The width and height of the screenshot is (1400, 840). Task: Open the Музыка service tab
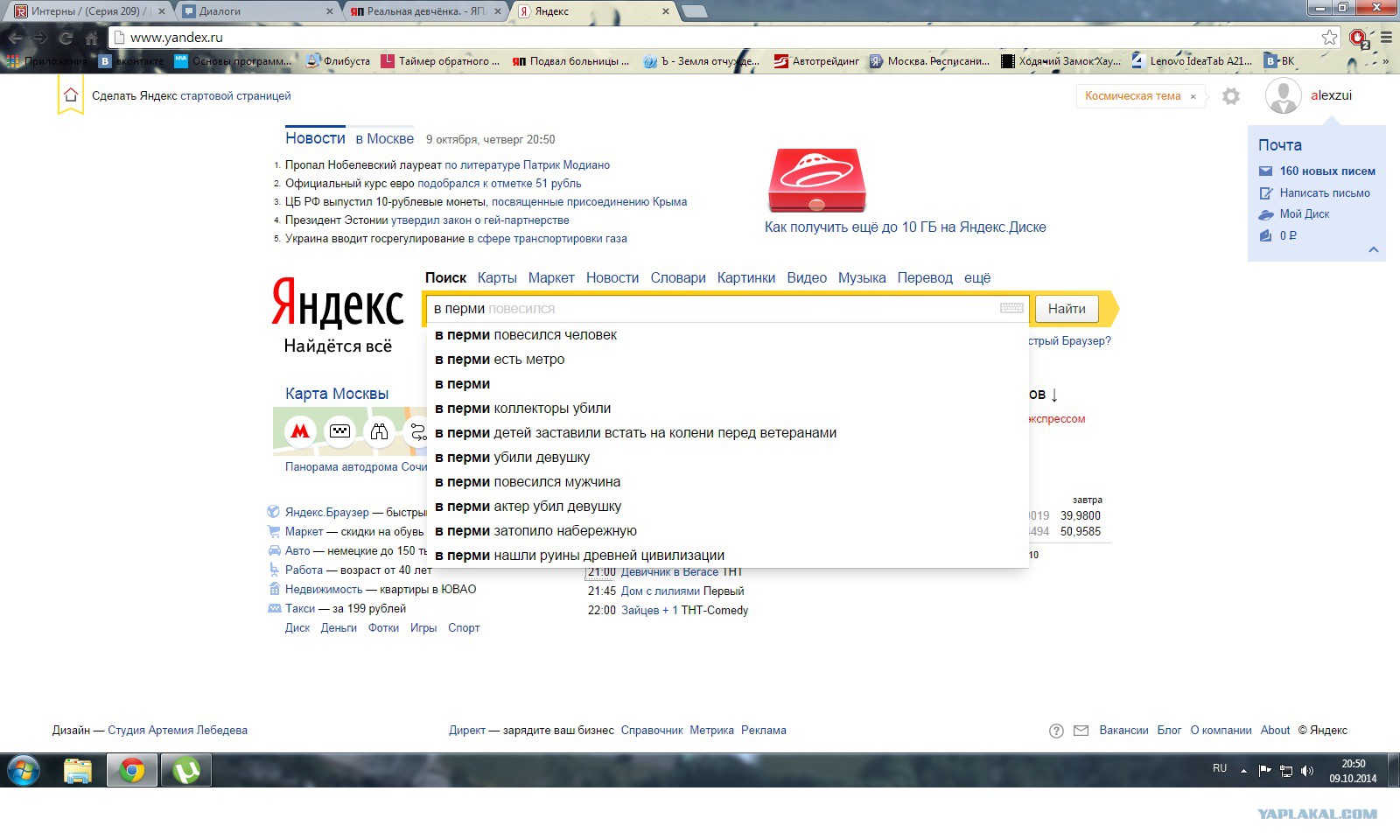(x=862, y=277)
